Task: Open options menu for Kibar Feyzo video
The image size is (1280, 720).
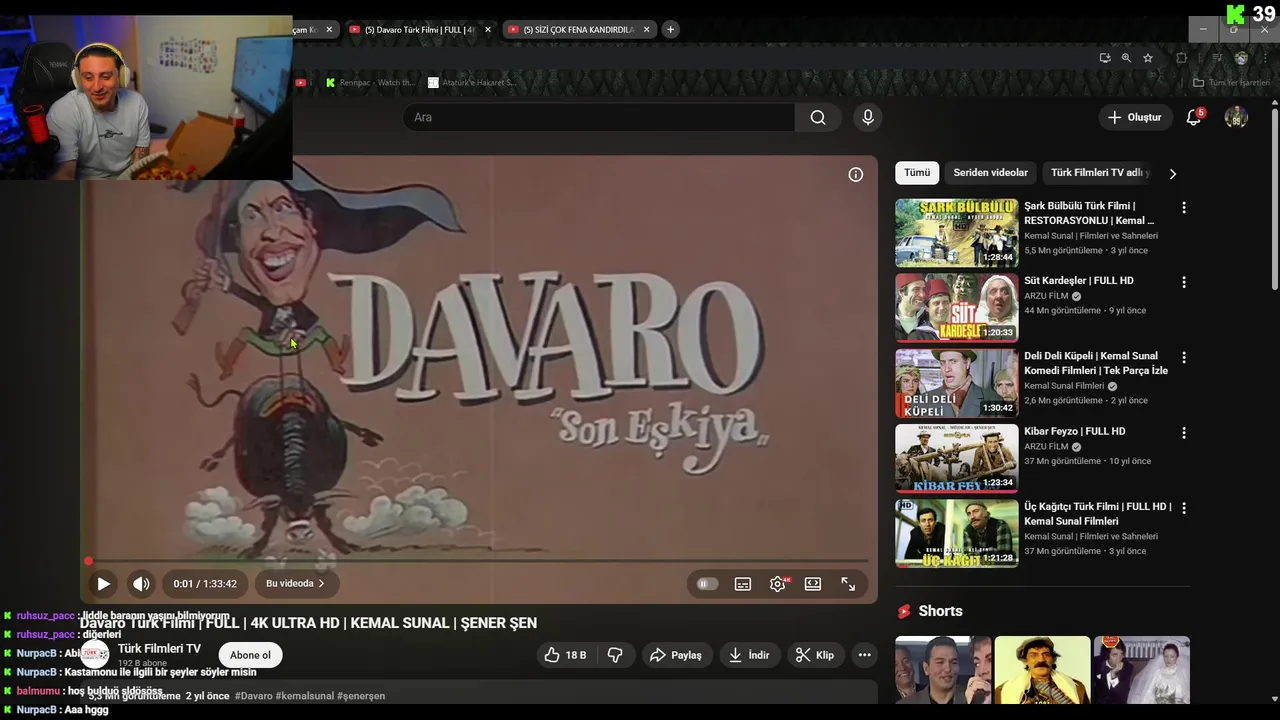Action: tap(1184, 433)
